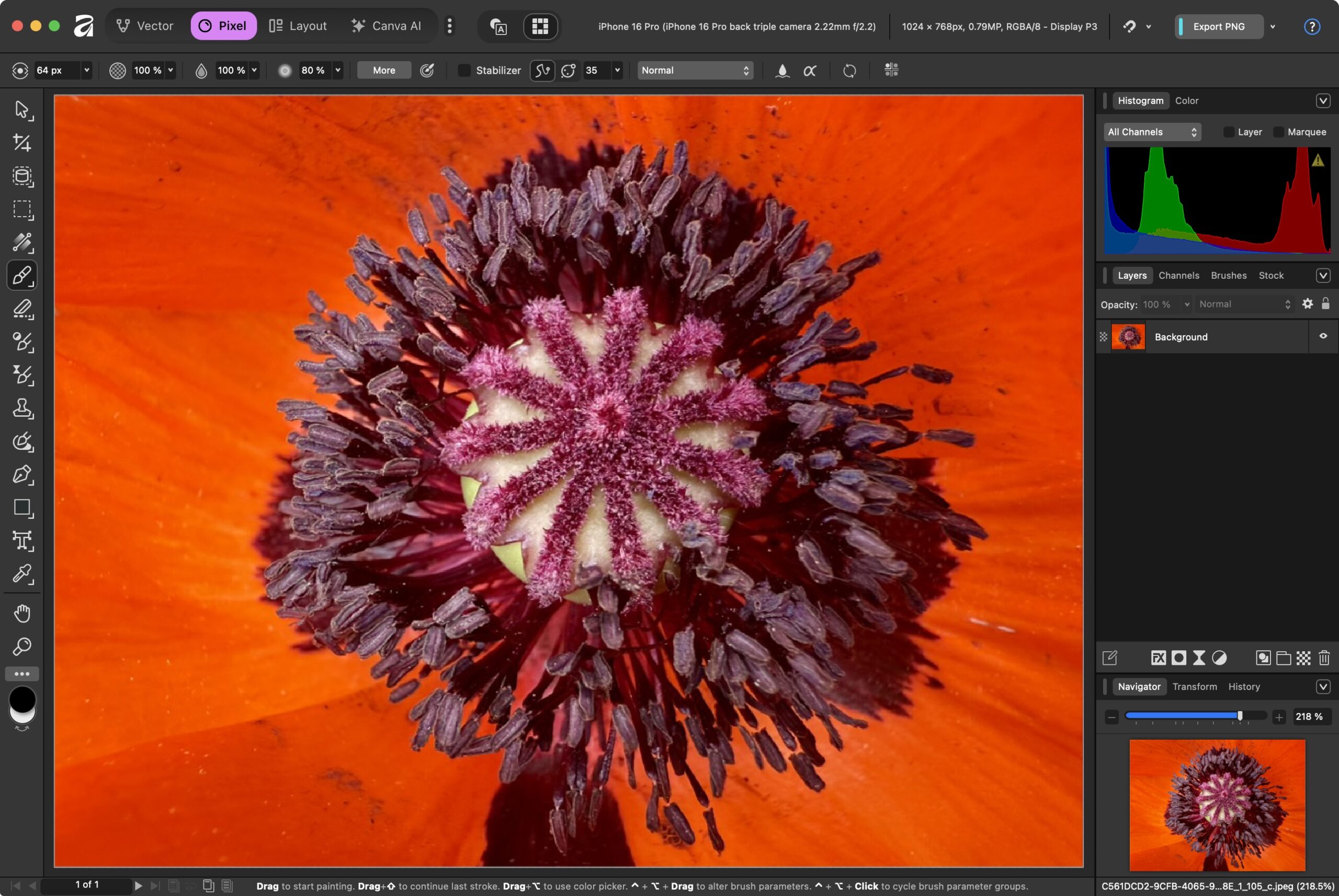Open the brush blend mode Normal dropdown
Viewport: 1339px width, 896px height.
point(695,70)
